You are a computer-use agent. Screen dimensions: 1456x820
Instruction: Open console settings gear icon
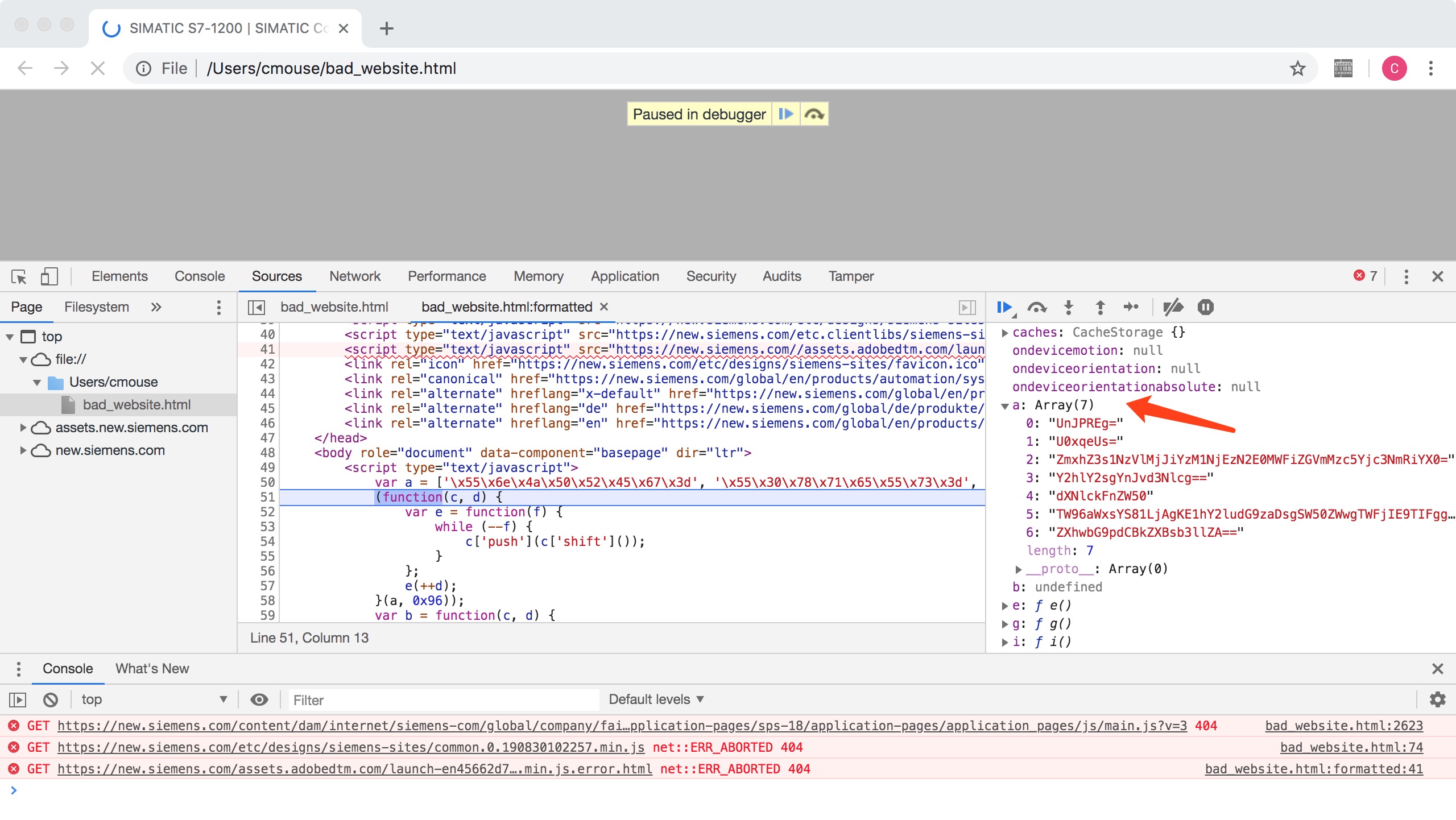[x=1437, y=699]
